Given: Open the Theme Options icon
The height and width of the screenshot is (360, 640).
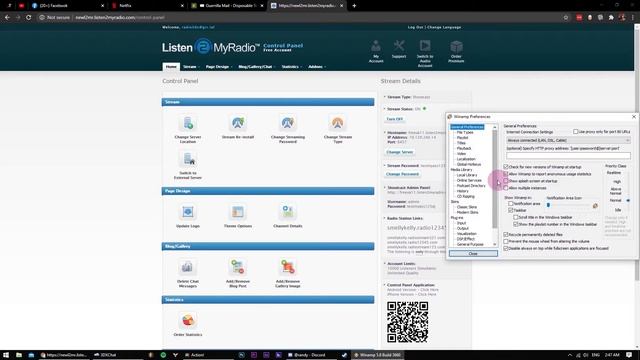Looking at the screenshot, I should click(x=238, y=212).
